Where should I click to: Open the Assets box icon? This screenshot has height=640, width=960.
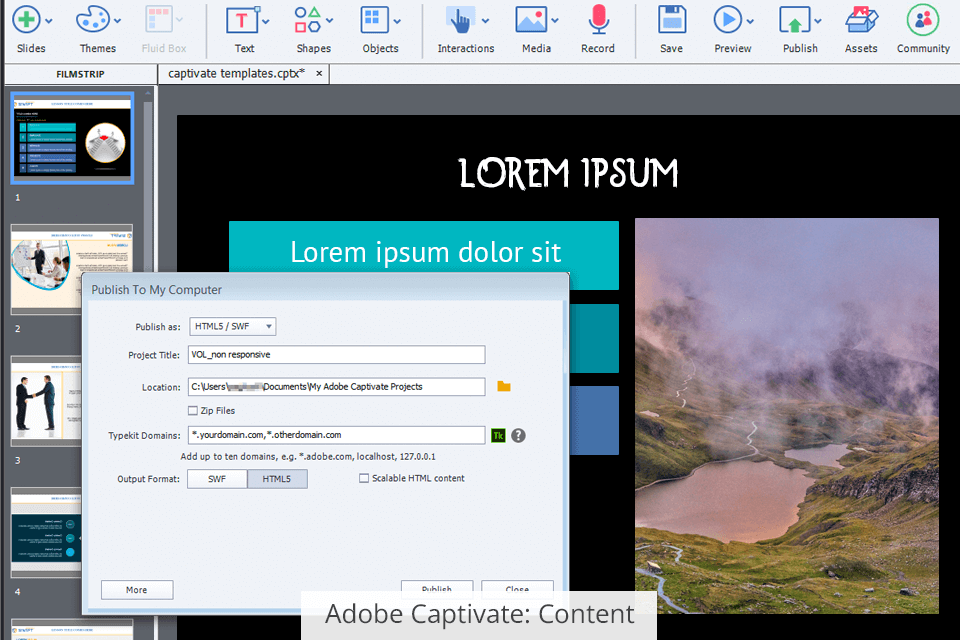pyautogui.click(x=861, y=20)
